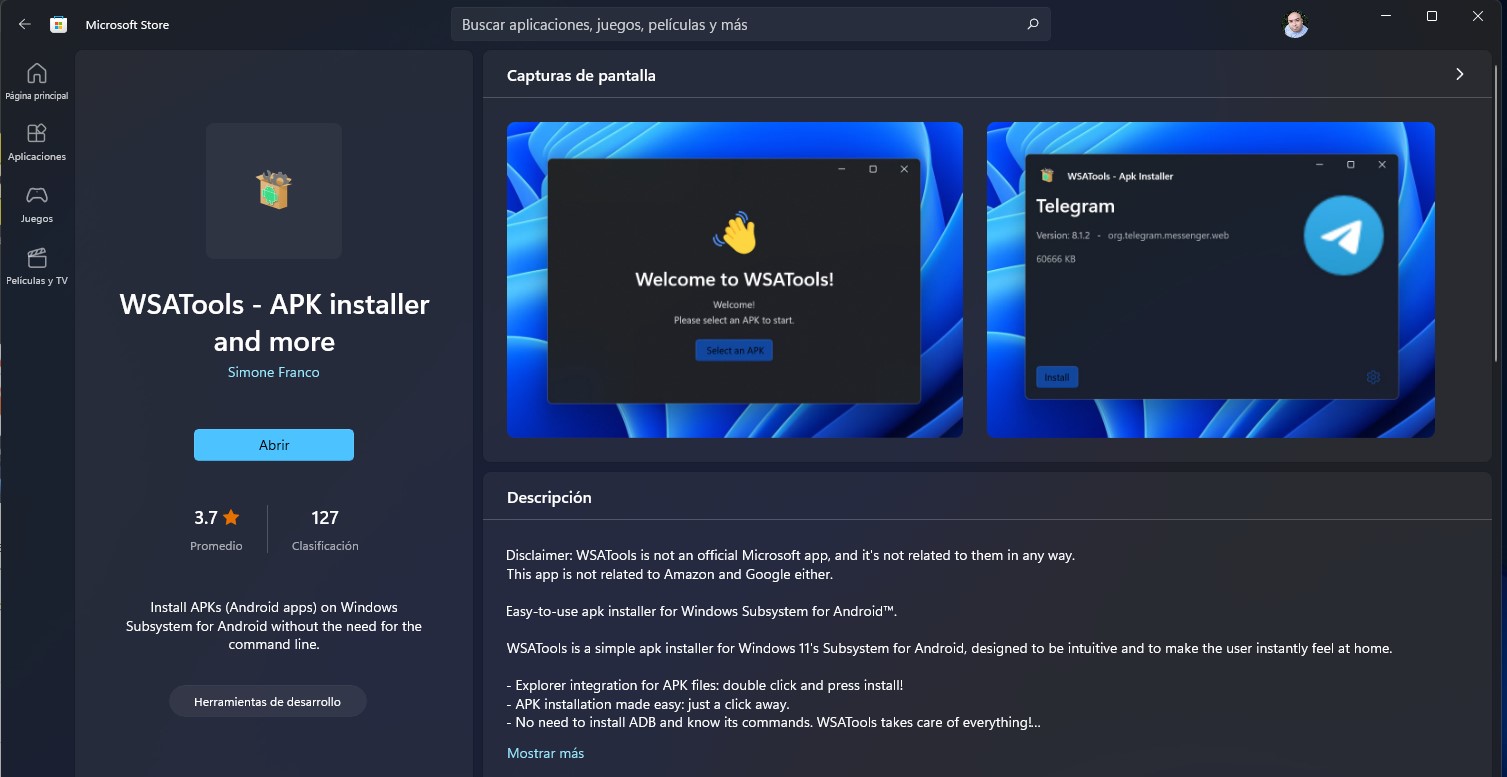1507x777 pixels.
Task: Open the Telegram Apk Installer screenshot
Action: (1210, 280)
